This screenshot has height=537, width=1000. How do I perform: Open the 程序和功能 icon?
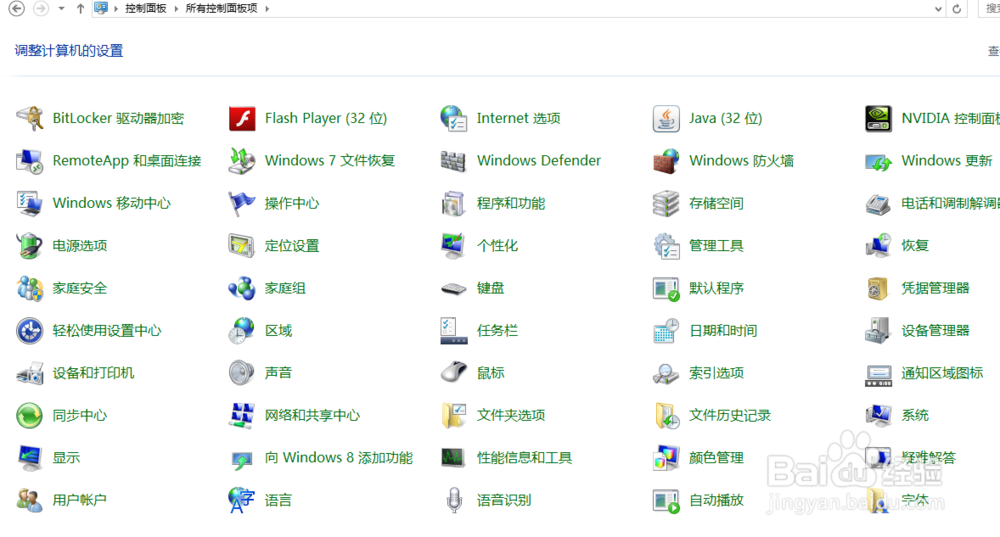coord(453,203)
